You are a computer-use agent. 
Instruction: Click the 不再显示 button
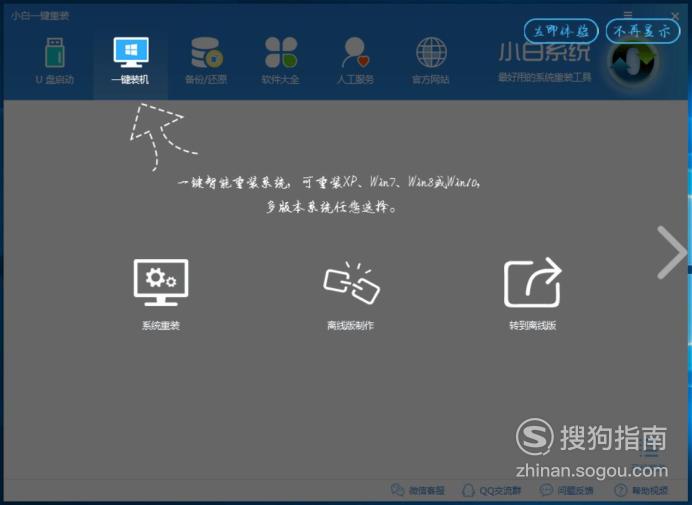point(643,31)
